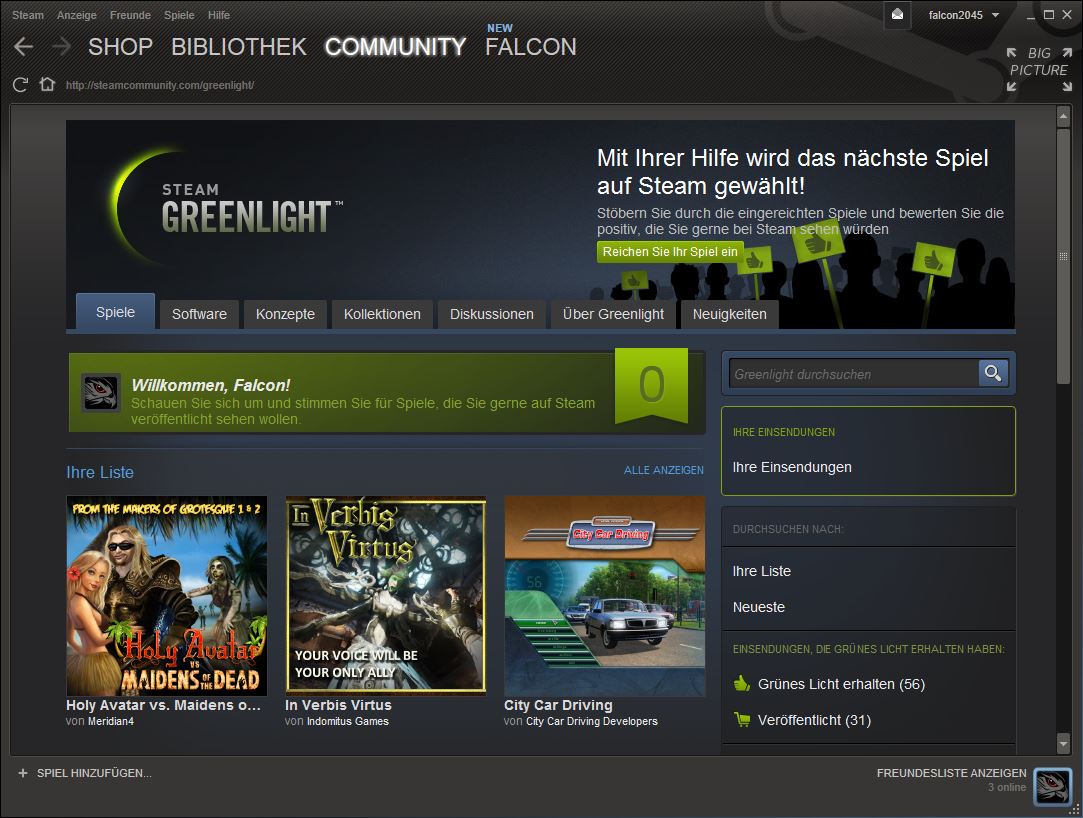The image size is (1083, 818).
Task: Open the Über Greenlight tab
Action: [x=613, y=314]
